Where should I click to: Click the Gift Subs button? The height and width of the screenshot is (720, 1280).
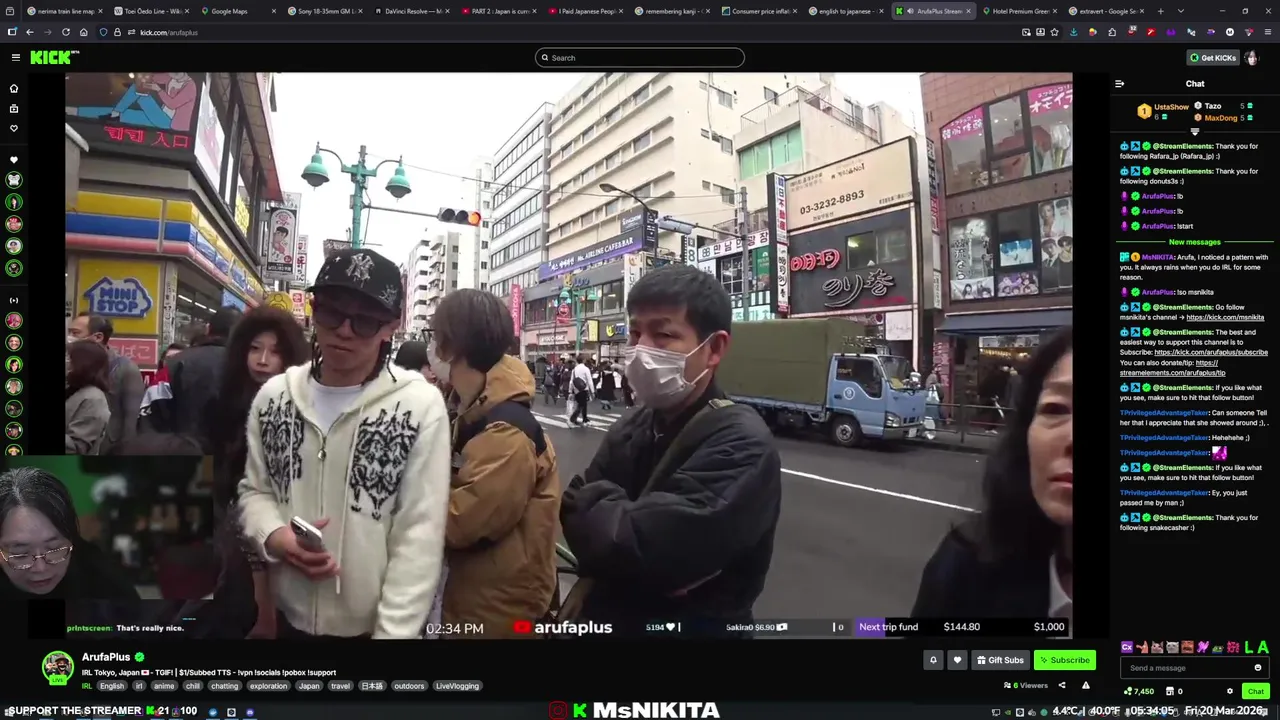pos(1000,660)
